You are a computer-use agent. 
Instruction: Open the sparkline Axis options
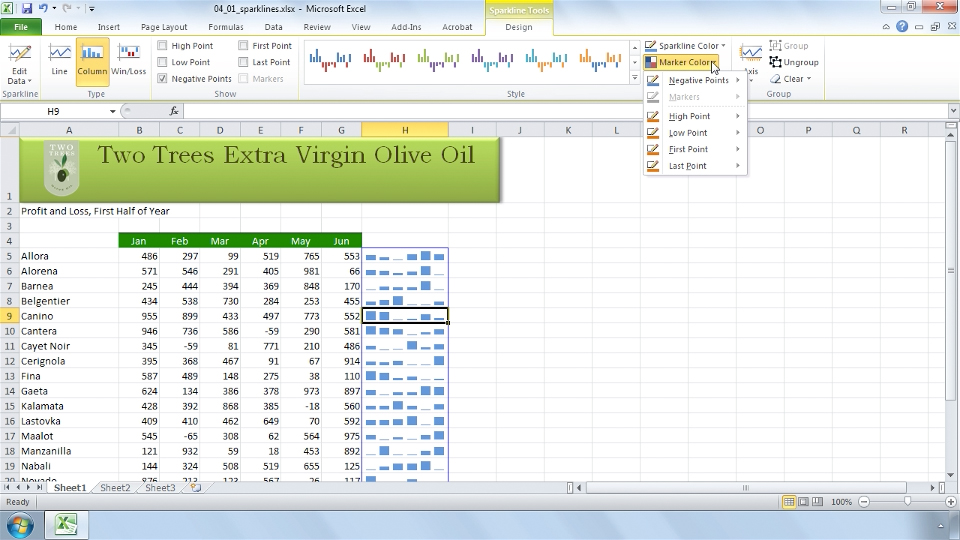[751, 61]
